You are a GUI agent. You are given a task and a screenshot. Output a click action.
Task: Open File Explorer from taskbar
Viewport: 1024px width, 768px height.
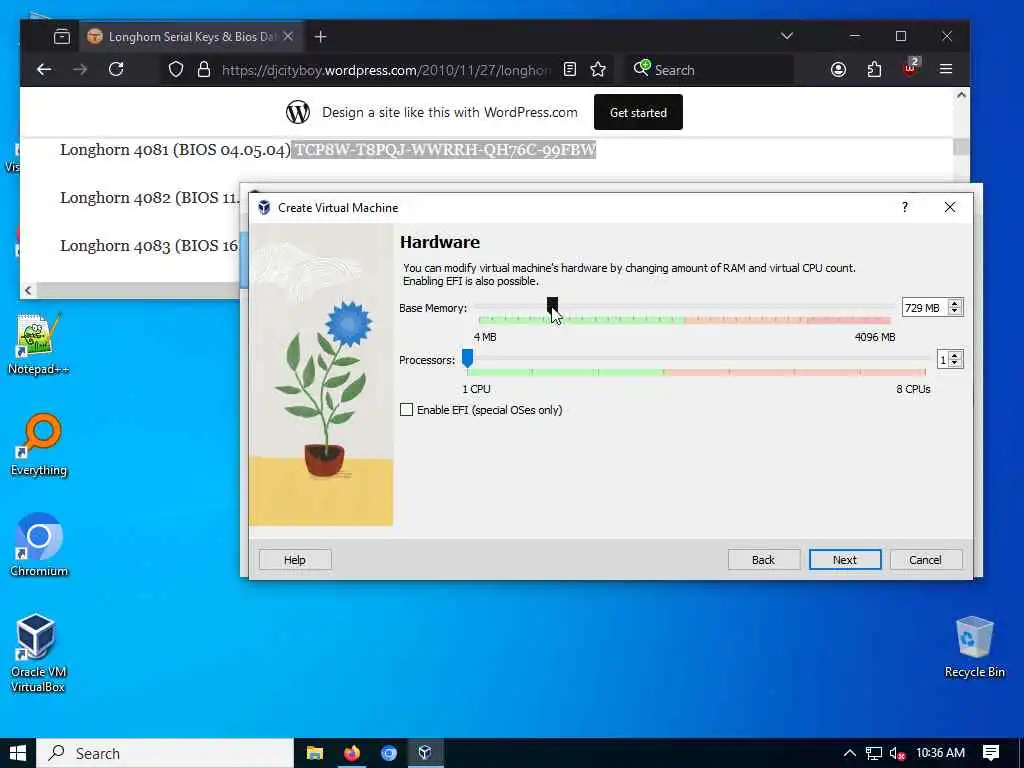[x=315, y=753]
